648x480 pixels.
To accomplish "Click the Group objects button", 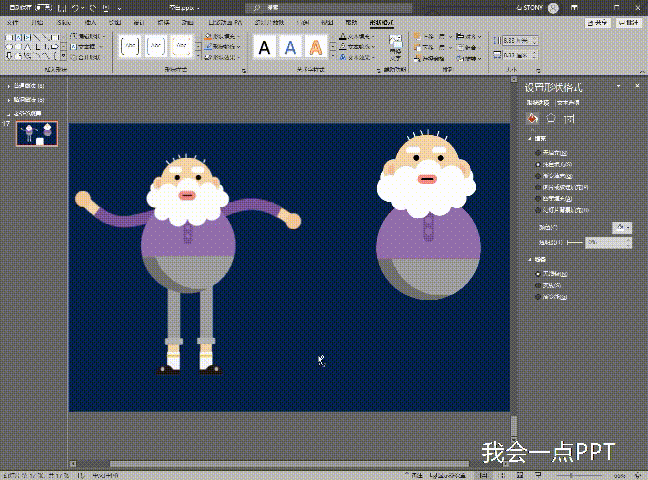I will [x=467, y=48].
